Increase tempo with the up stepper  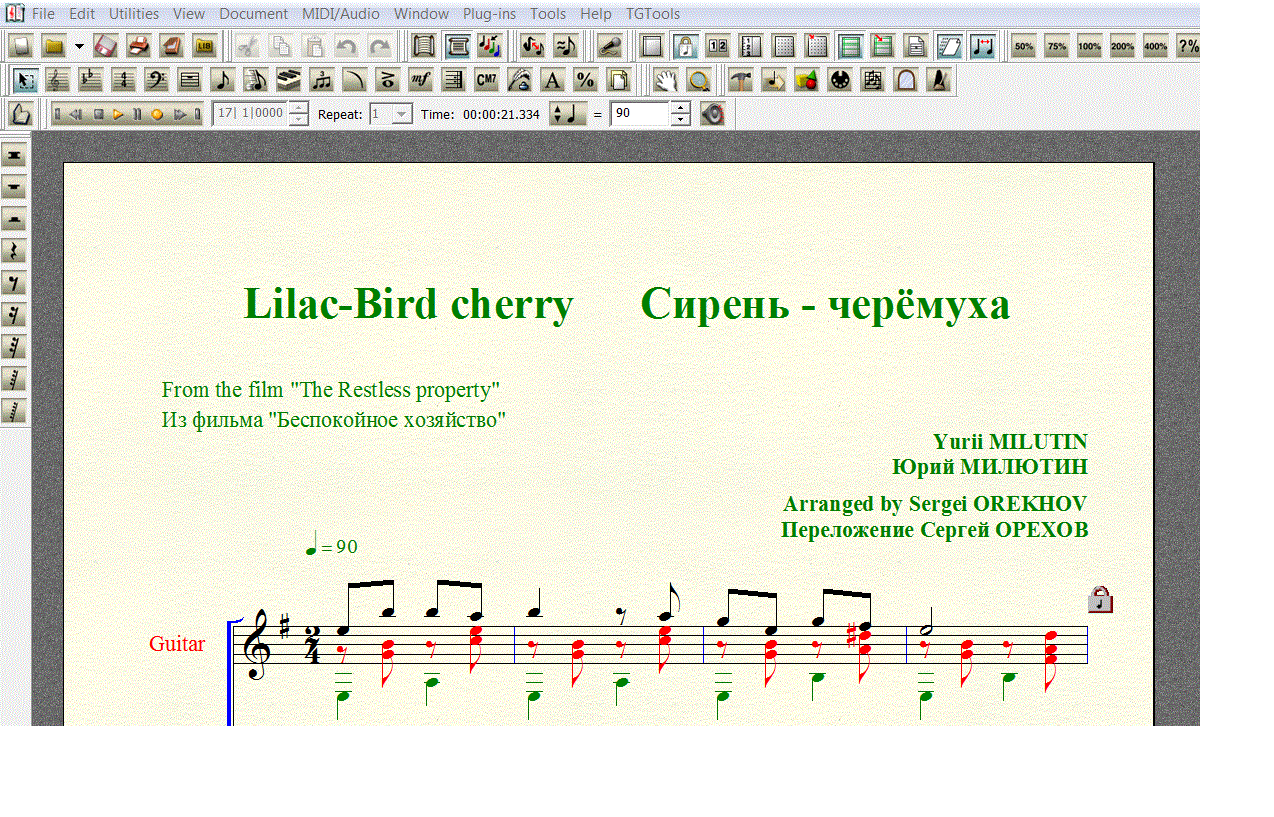pos(681,108)
